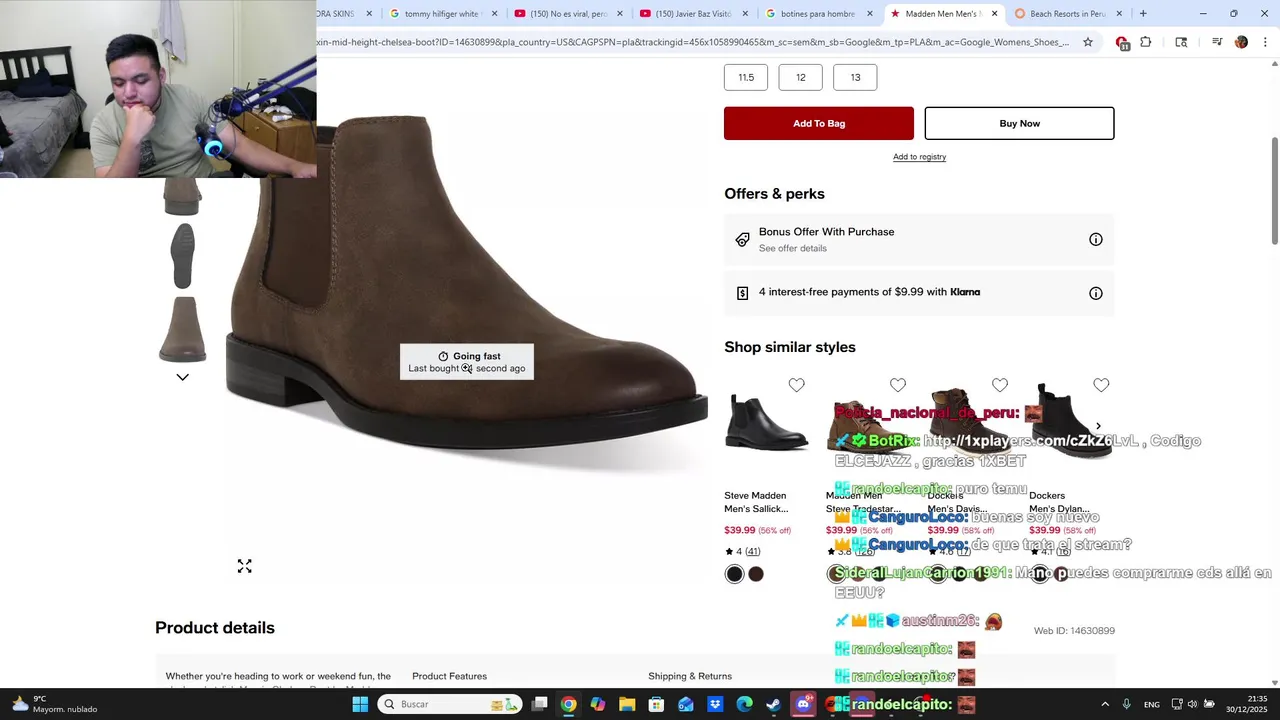Click the tab search icon in the toolbar
This screenshot has height=720, width=1280.
coord(1181,42)
